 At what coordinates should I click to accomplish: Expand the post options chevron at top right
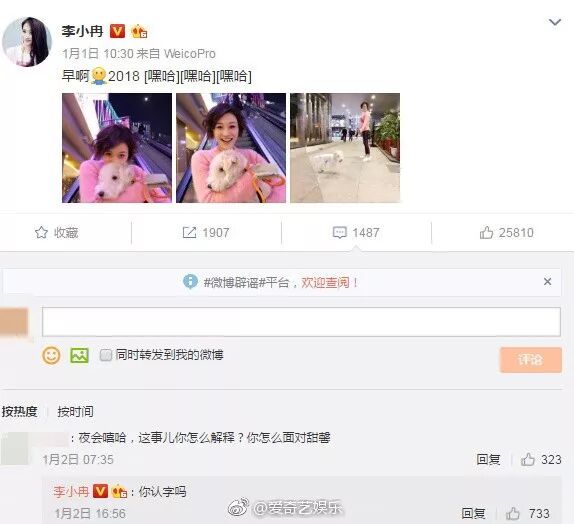tap(555, 22)
